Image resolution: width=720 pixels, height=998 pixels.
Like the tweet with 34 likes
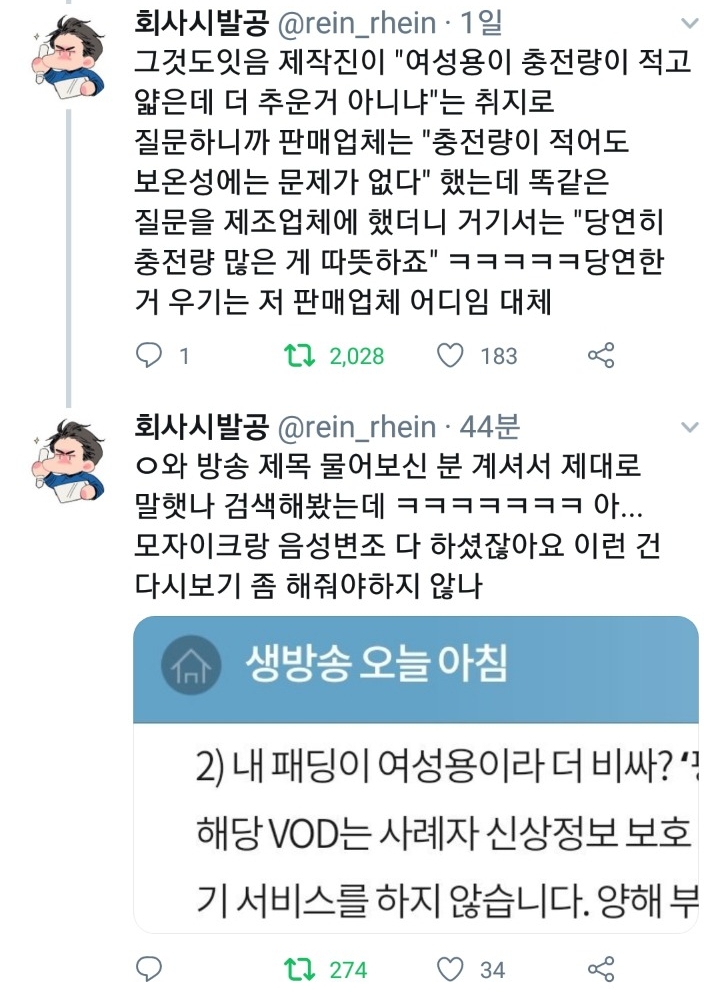(450, 969)
